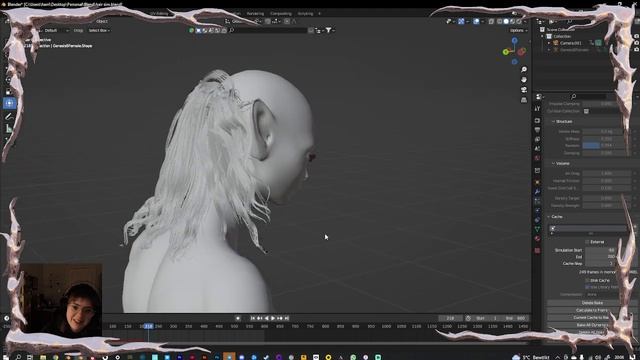The height and width of the screenshot is (360, 640).
Task: Click the Bake All Dynamics button
Action: pos(592,325)
